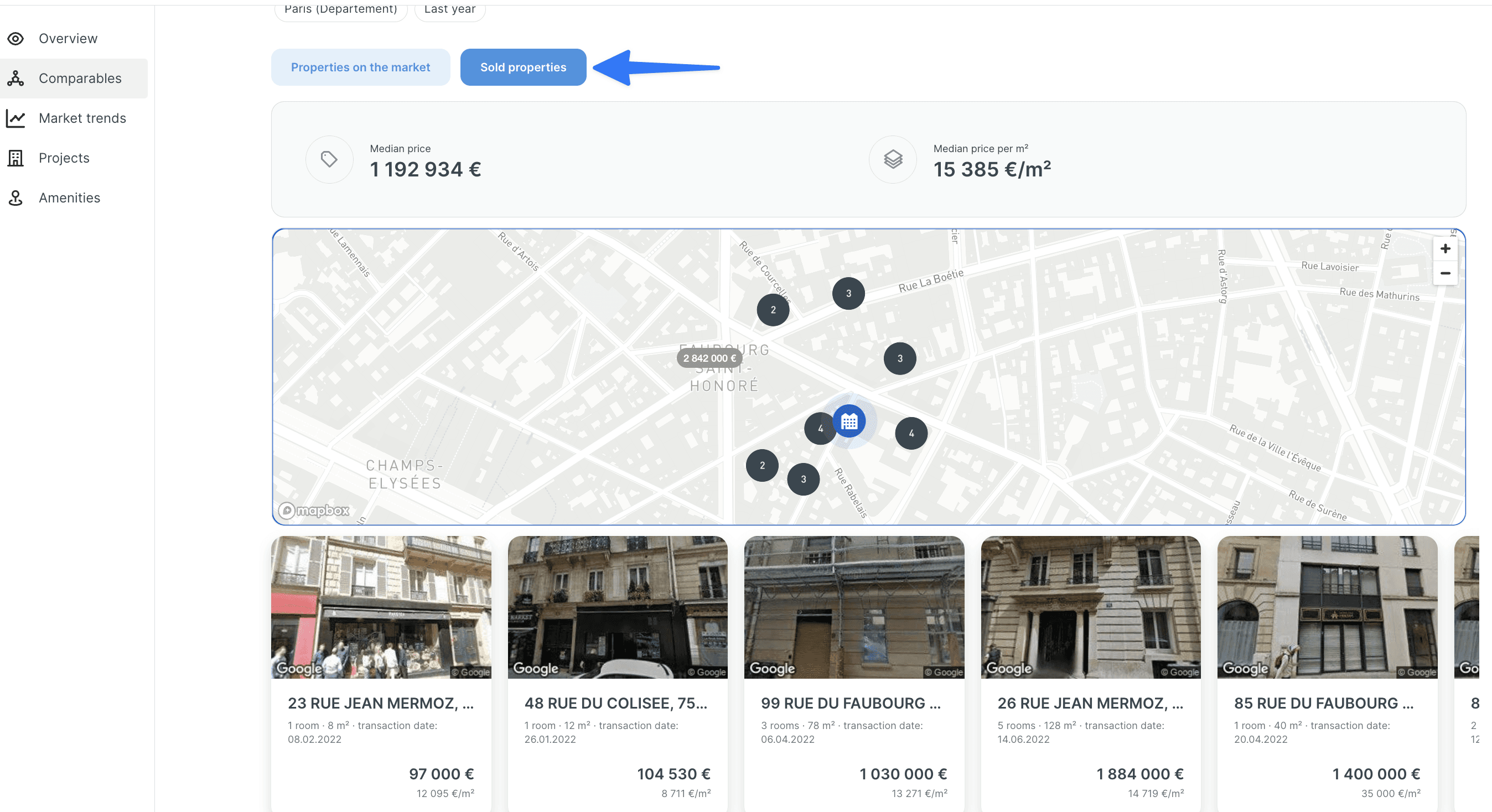Switch to Properties on the market tab
This screenshot has height=812, width=1492.
tap(360, 67)
